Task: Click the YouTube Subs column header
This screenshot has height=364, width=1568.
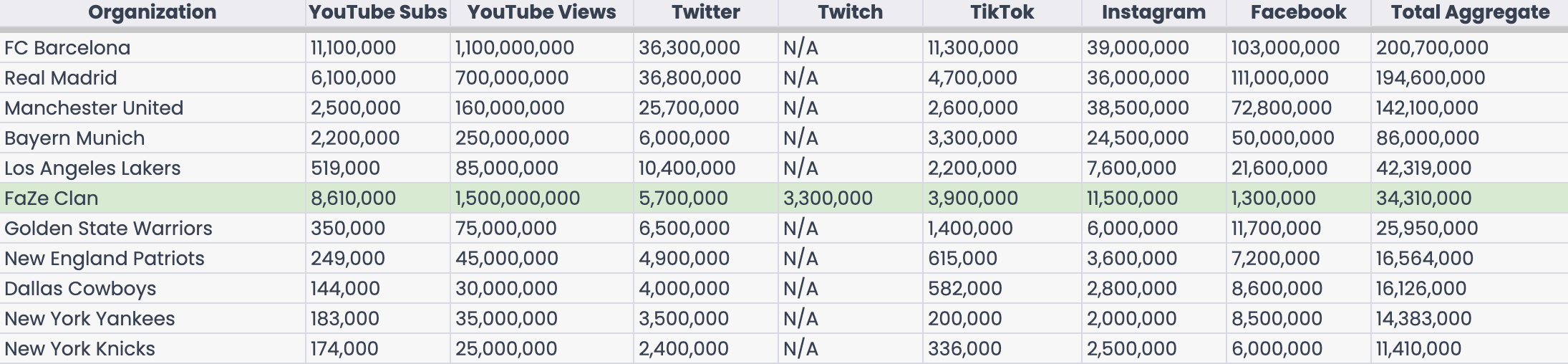Action: tap(377, 12)
